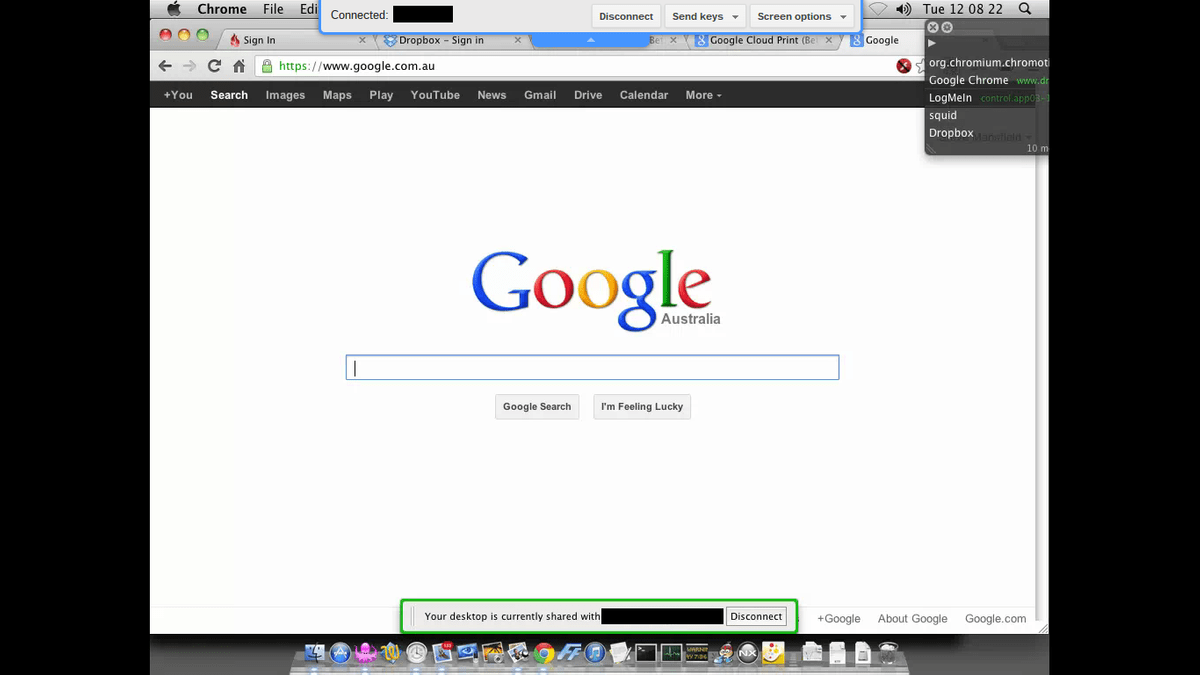Switch to the Google Cloud Print tab

click(762, 40)
